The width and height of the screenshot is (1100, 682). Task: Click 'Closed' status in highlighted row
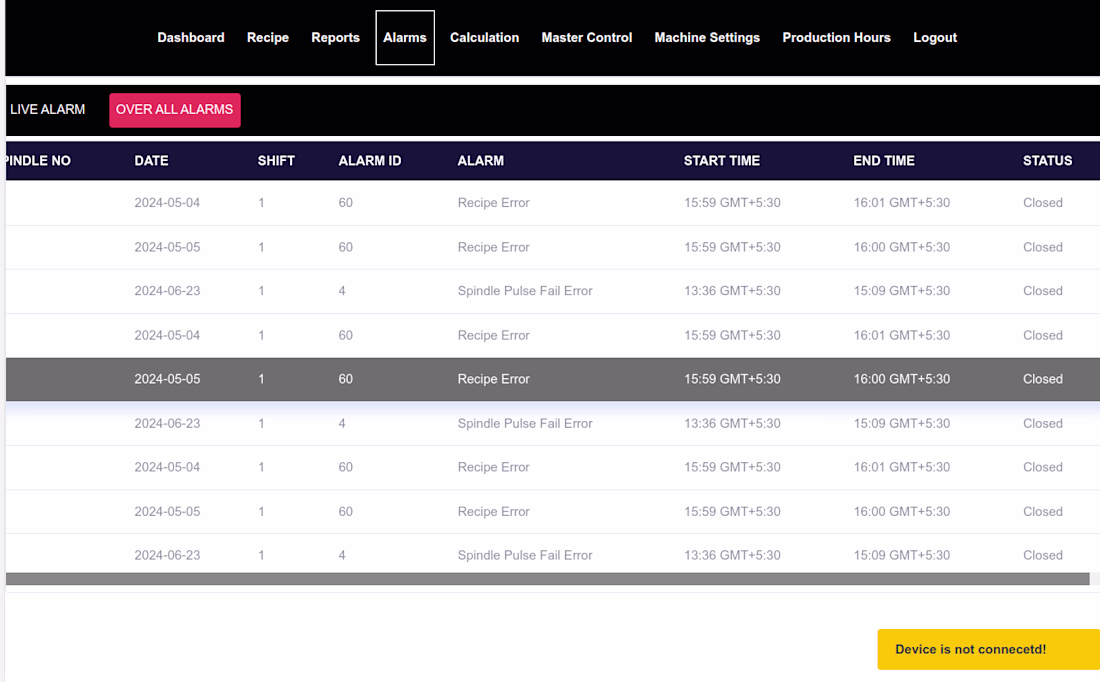(1042, 379)
